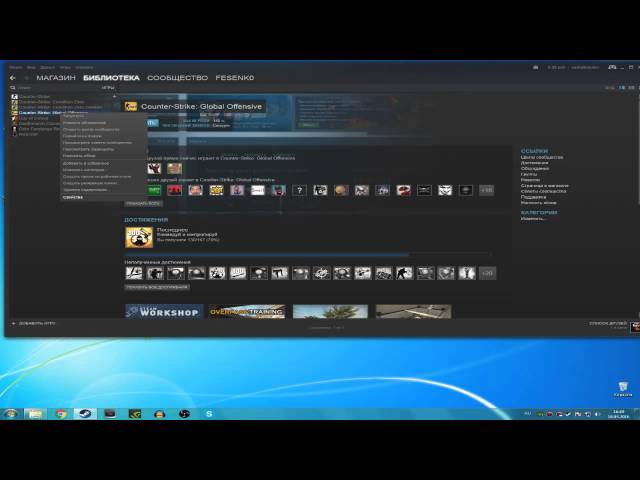Open File Explorer from the taskbar
The height and width of the screenshot is (480, 640).
coord(36,414)
